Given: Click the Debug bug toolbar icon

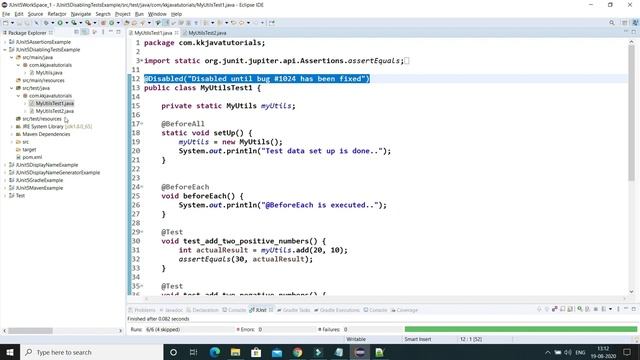Looking at the screenshot, I should coord(46,23).
